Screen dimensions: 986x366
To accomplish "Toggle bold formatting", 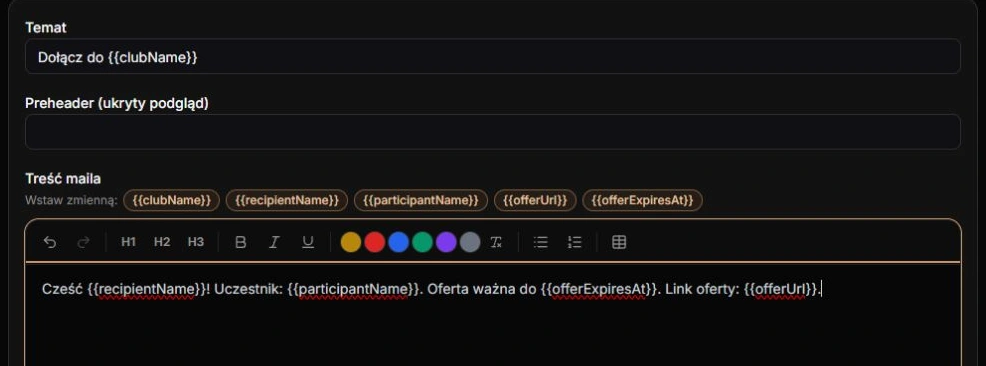I will tap(240, 242).
